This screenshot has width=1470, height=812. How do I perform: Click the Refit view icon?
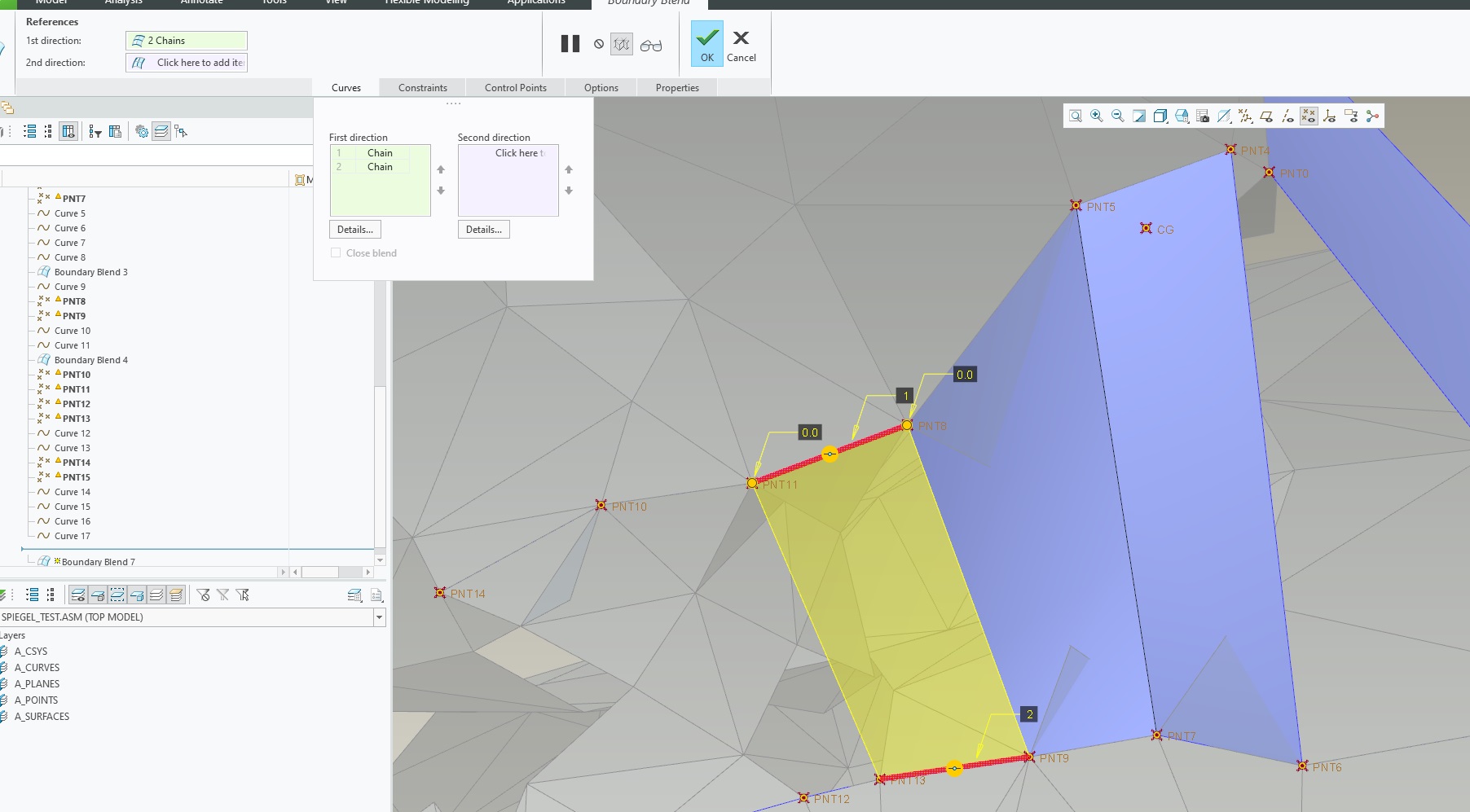[1076, 116]
